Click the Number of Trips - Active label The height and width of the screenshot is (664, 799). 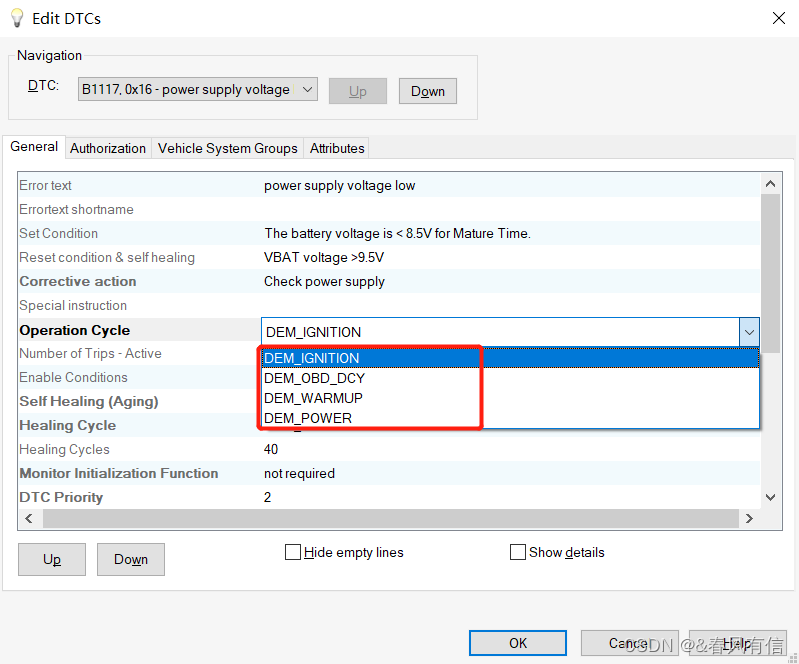(90, 353)
